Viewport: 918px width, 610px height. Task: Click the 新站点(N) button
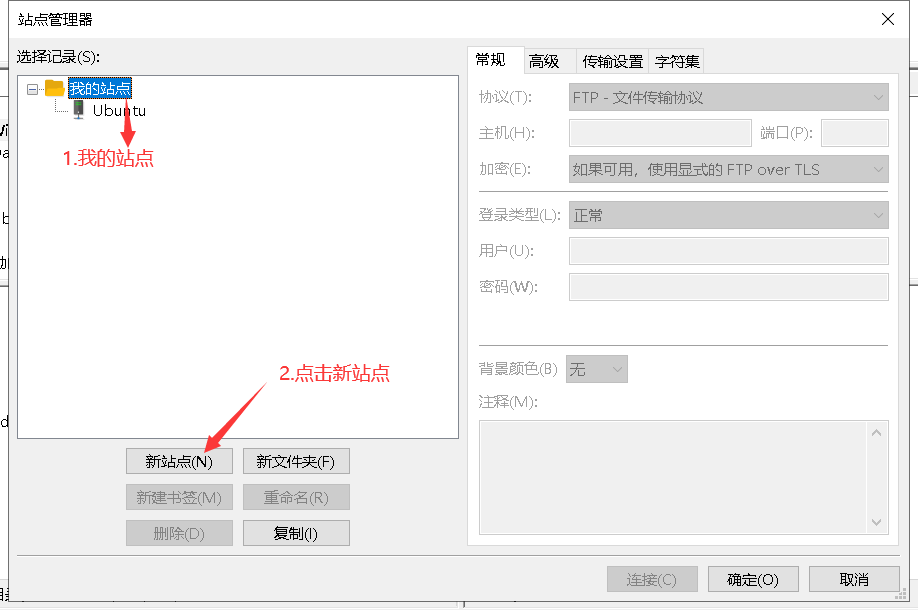[x=179, y=461]
